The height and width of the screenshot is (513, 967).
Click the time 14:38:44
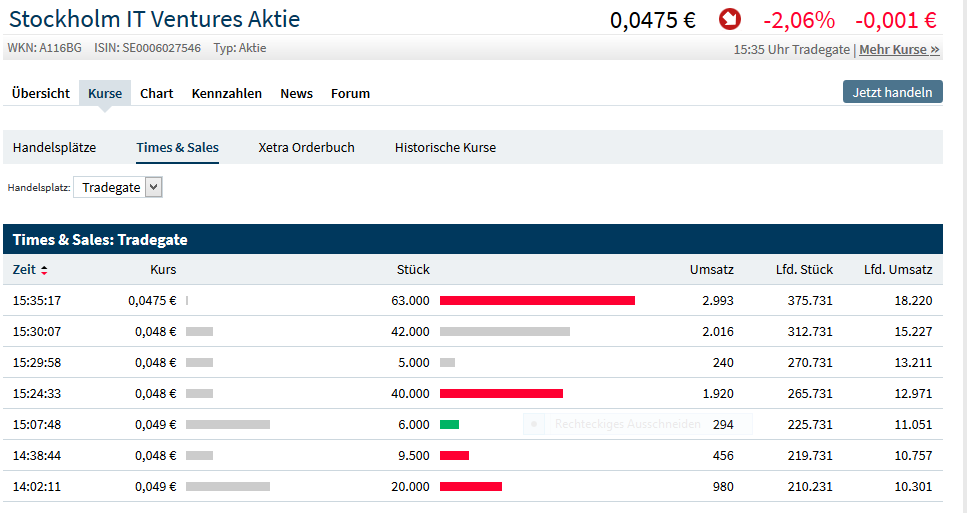pos(37,456)
